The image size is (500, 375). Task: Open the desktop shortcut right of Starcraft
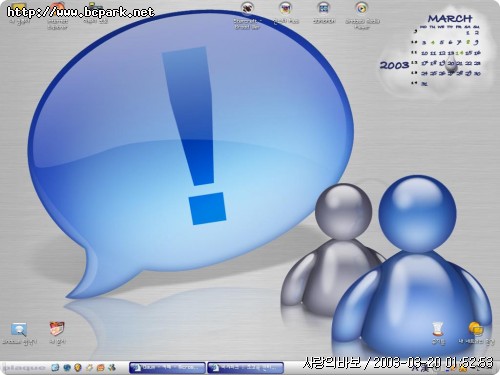click(x=286, y=13)
